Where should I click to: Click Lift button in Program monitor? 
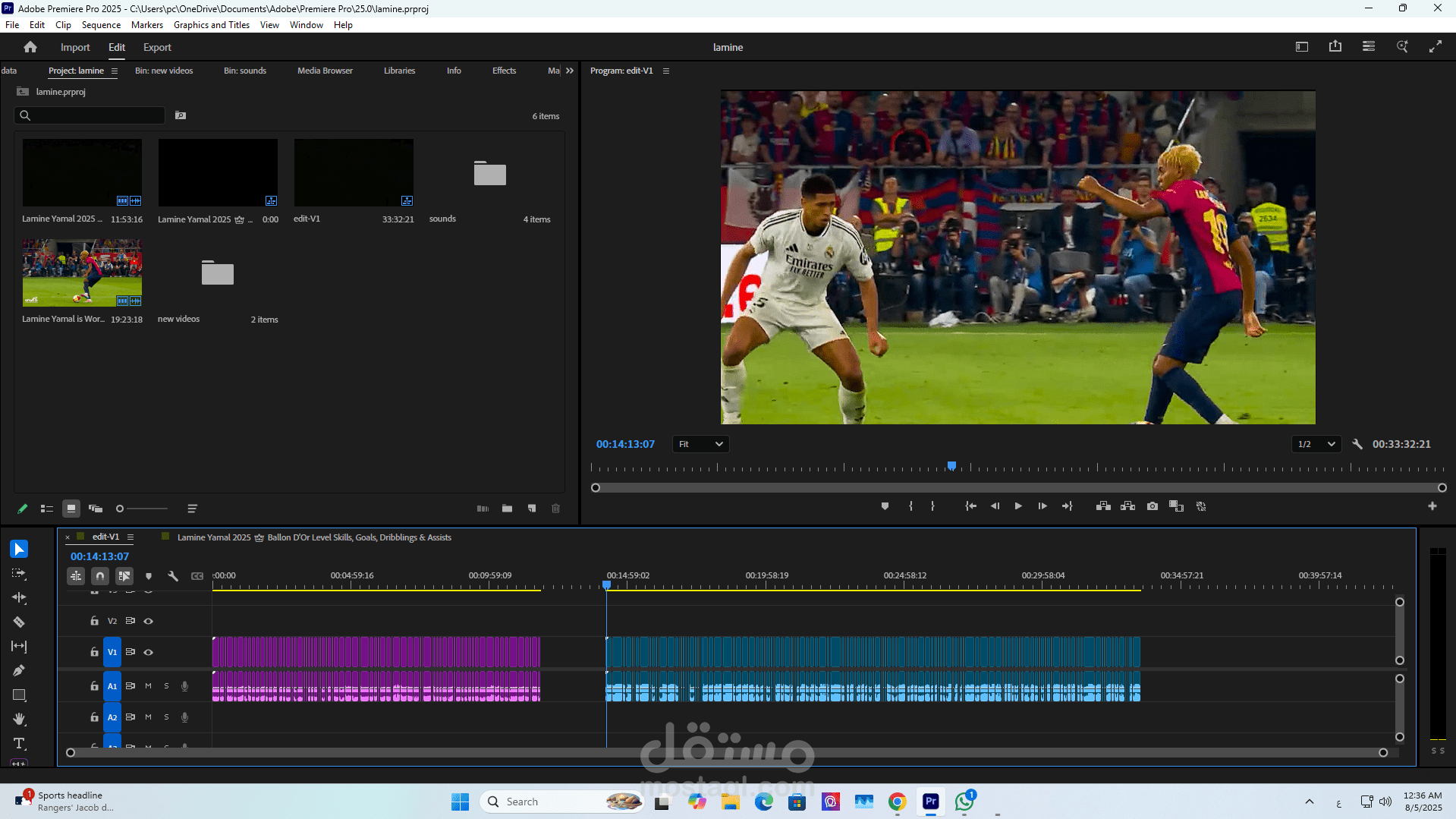coord(1104,506)
